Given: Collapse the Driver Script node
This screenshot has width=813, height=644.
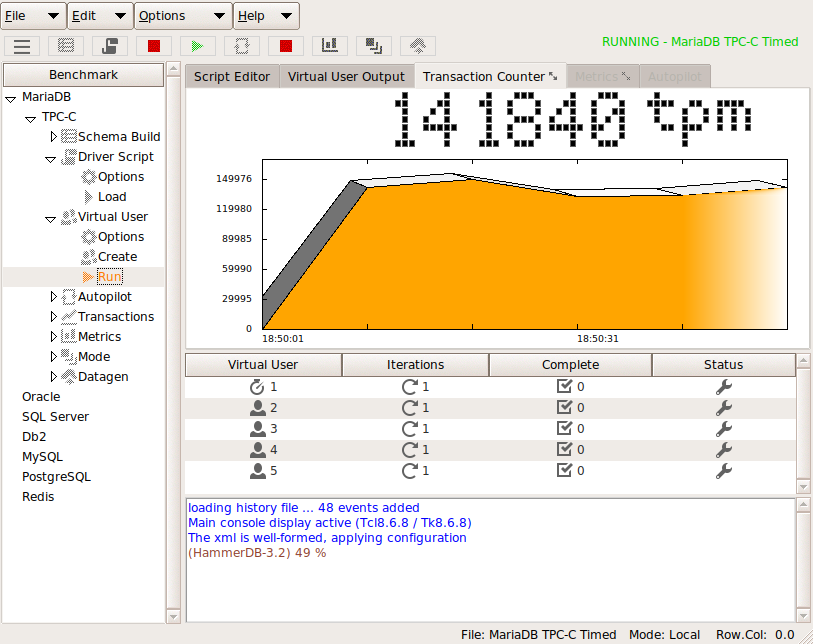Looking at the screenshot, I should (50, 158).
